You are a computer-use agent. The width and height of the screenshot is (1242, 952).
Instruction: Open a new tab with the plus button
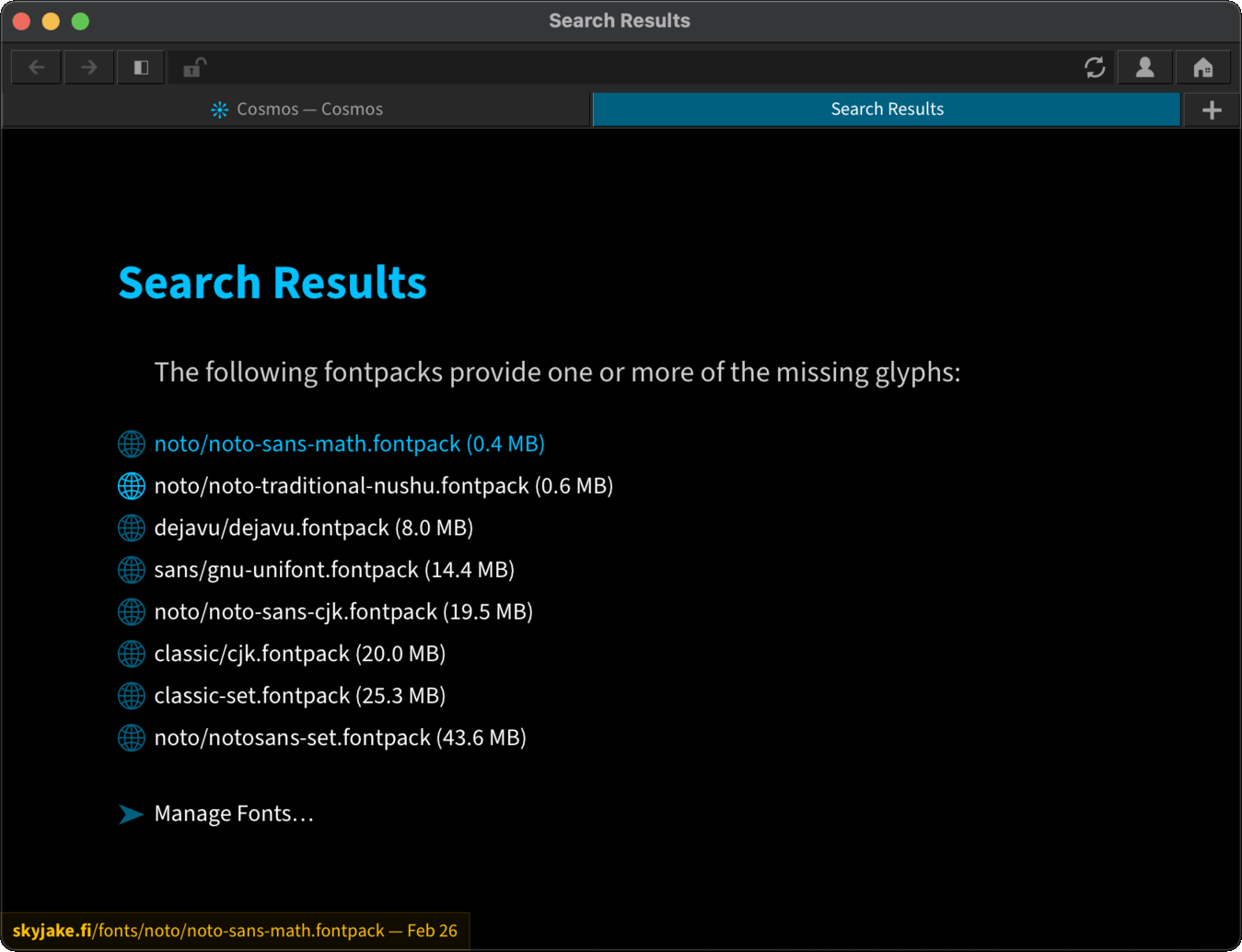click(1212, 110)
